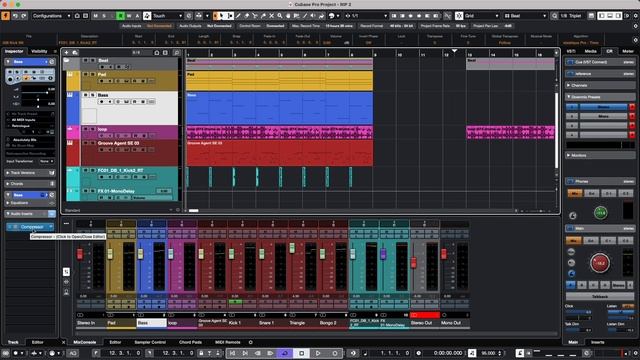640x360 pixels.
Task: Click the Add Track plus icon
Action: coord(67,53)
